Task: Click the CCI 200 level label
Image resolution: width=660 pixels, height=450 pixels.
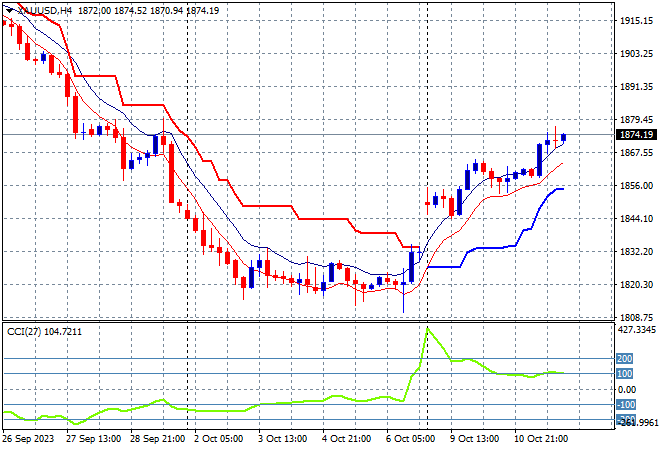Action: [624, 359]
